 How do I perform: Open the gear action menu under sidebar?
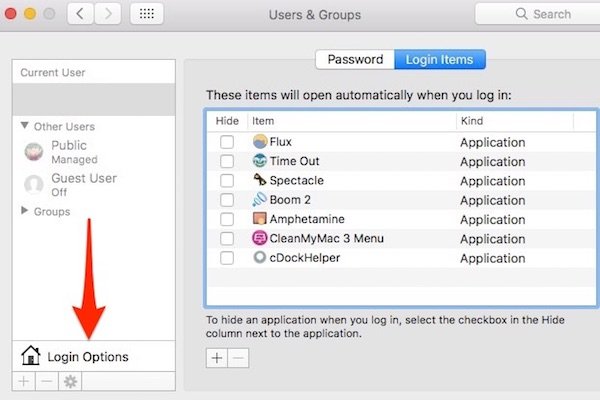pos(70,382)
